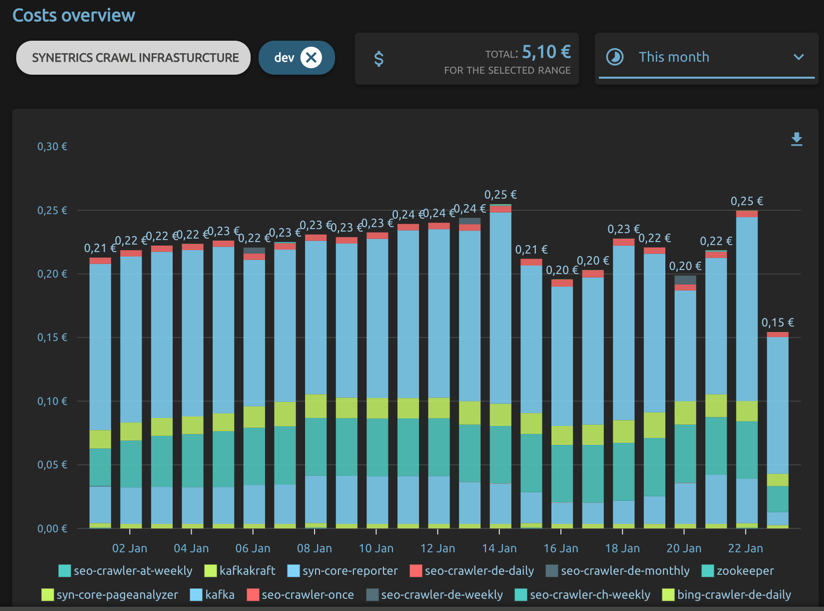824x611 pixels.
Task: Select the seo-crawler-de-weekly legend item
Action: tap(437, 594)
